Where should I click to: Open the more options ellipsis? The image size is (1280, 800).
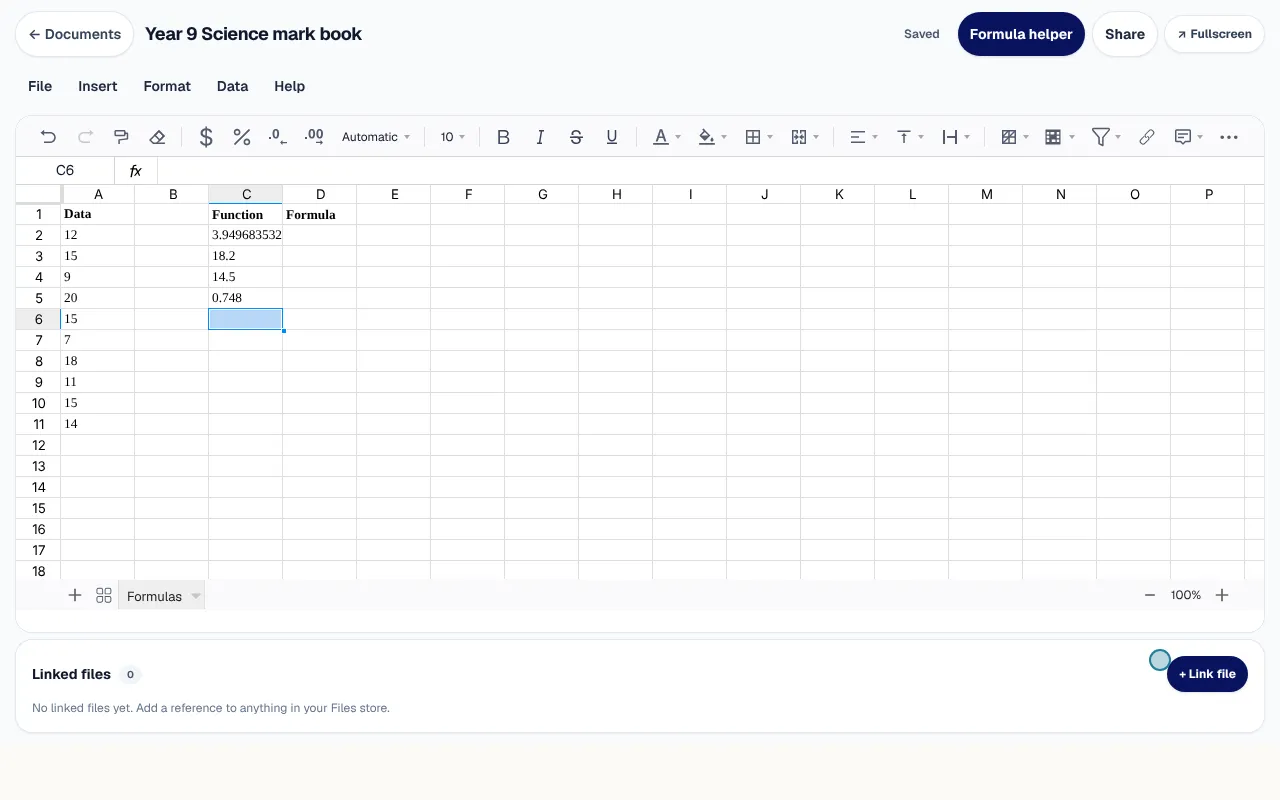(1229, 137)
